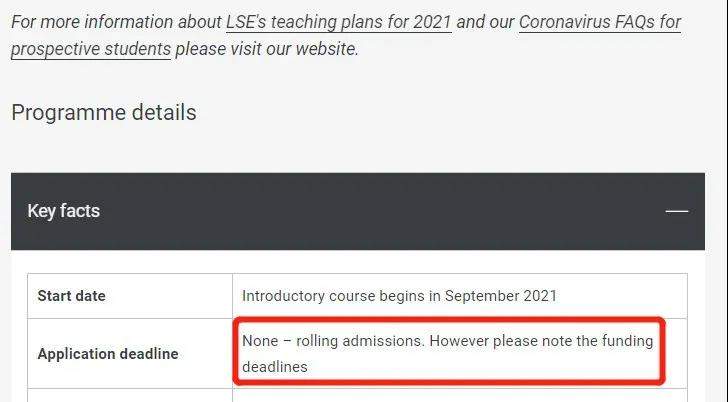Screen dimensions: 728x402
Task: Click the "None – rolling admissions" text
Action: [x=334, y=341]
